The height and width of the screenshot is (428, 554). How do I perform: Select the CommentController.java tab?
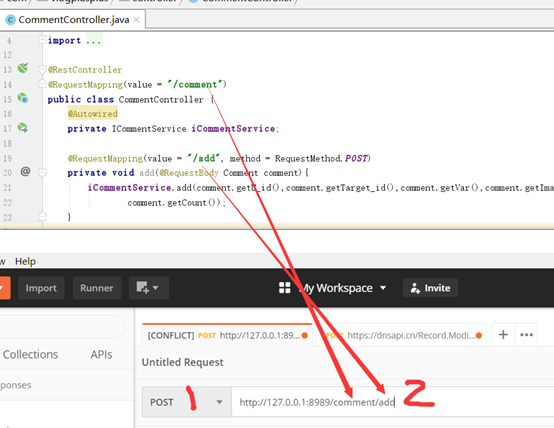click(x=72, y=20)
